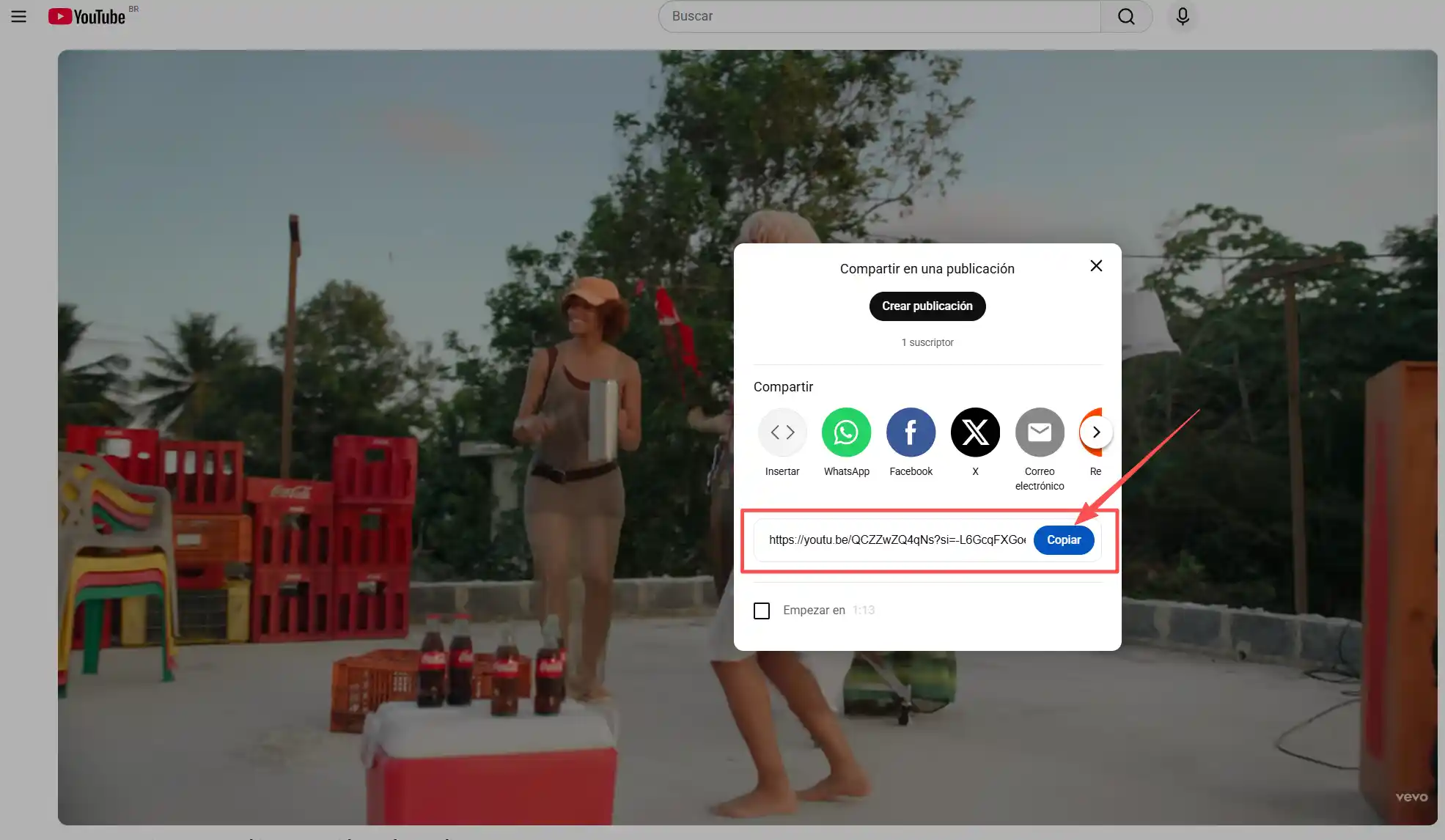Activate voice search microphone
Image resolution: width=1445 pixels, height=840 pixels.
1182,16
